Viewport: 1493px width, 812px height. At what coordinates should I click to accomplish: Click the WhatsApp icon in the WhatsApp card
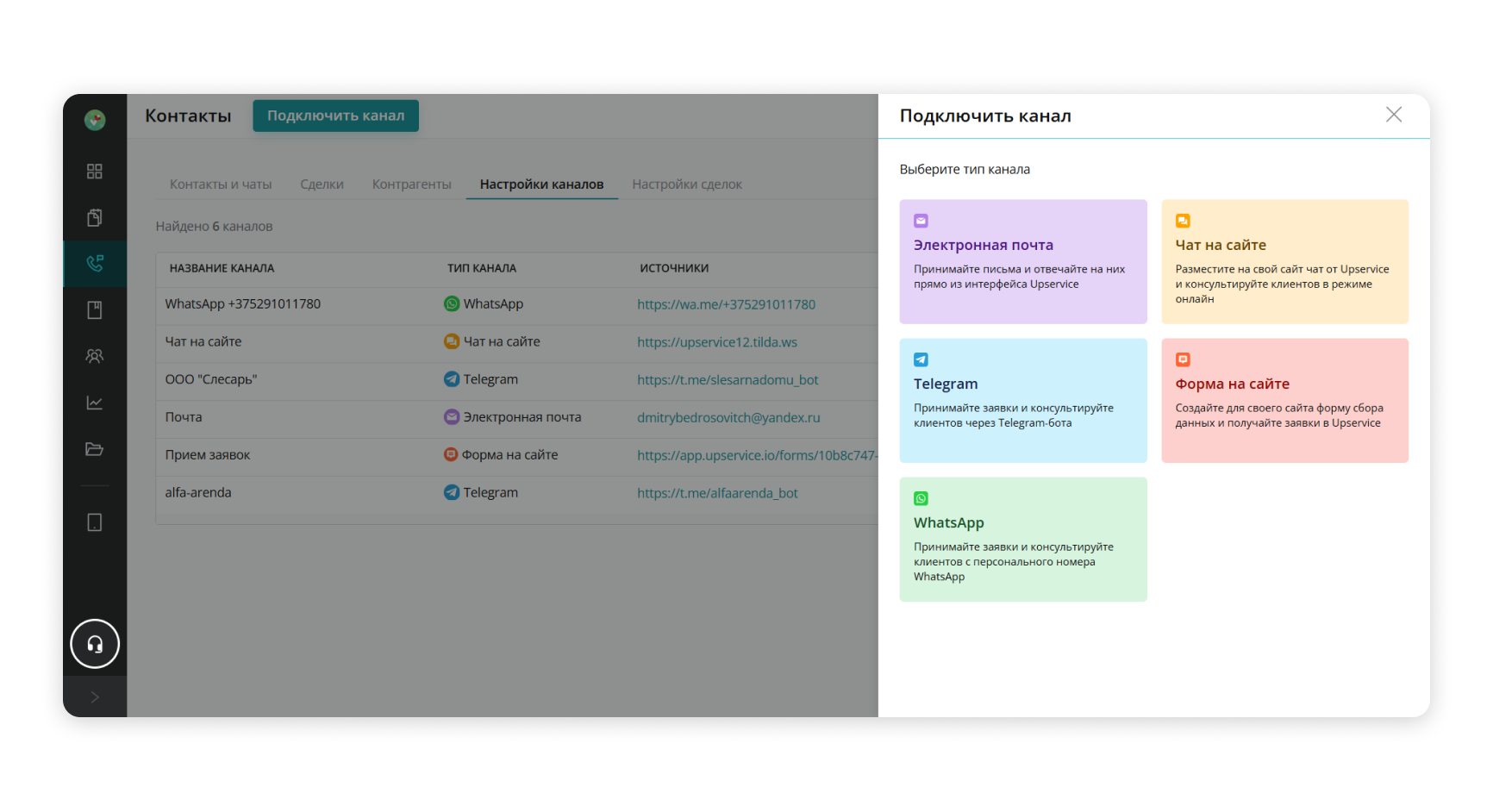click(921, 498)
